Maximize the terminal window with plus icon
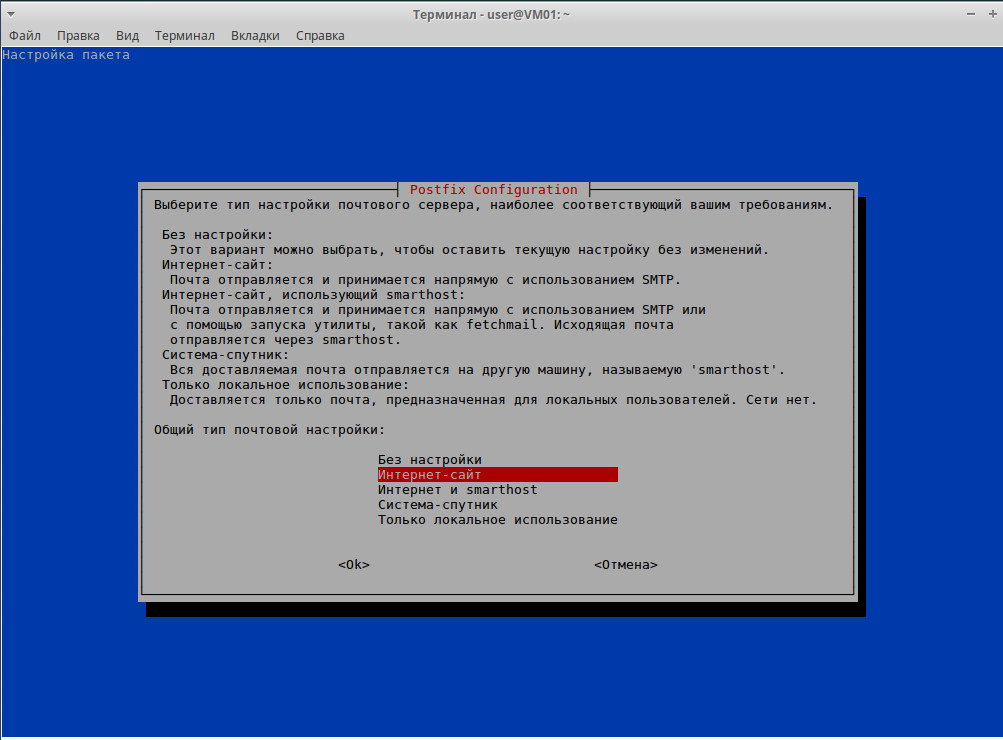 [993, 14]
